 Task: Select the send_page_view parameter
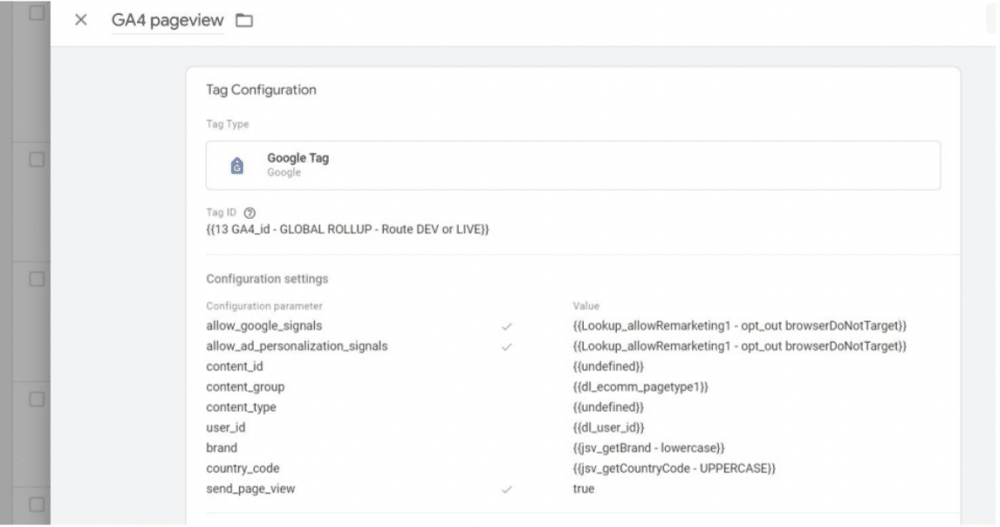point(251,489)
